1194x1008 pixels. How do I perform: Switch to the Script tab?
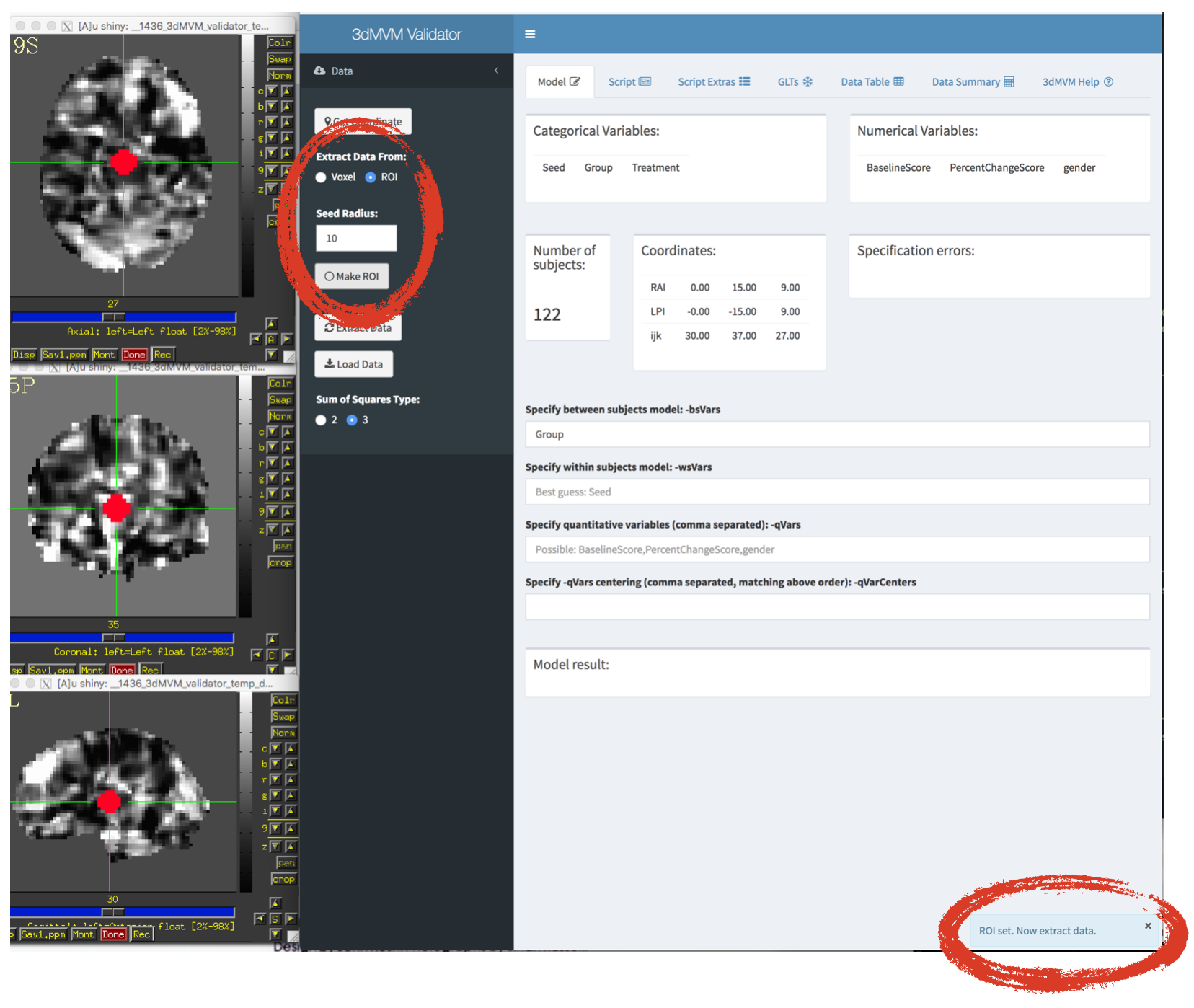629,81
